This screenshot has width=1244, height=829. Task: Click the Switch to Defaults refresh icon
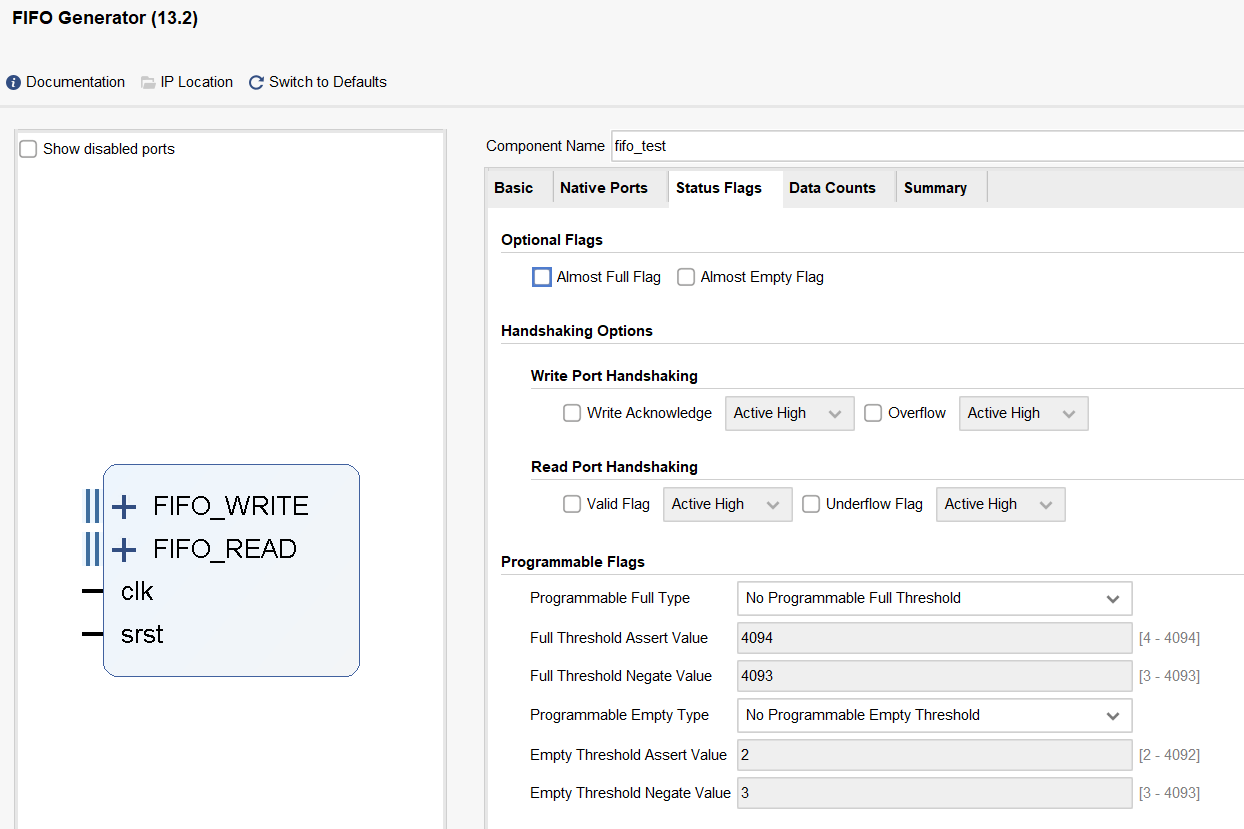click(256, 83)
